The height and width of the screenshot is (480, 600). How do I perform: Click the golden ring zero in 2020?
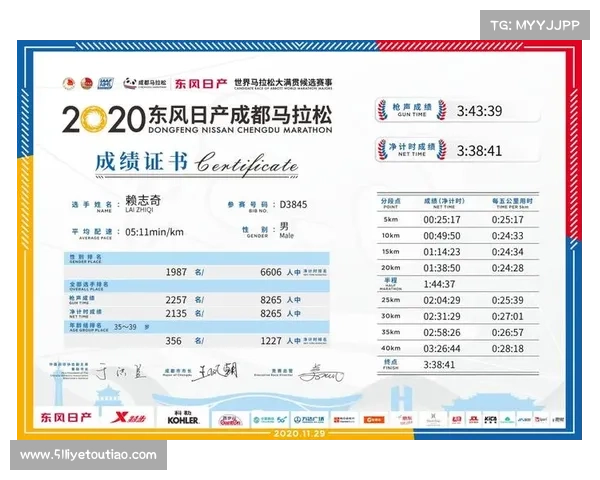[x=92, y=120]
